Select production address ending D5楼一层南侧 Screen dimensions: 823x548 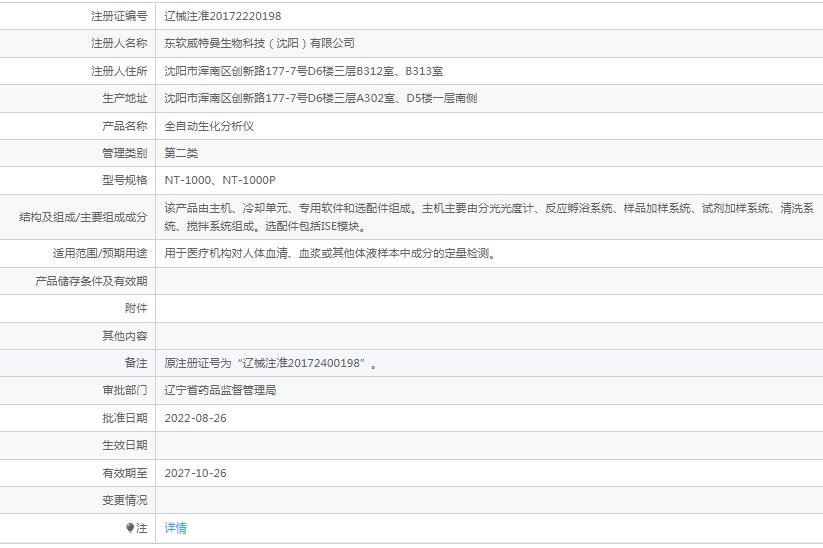321,98
